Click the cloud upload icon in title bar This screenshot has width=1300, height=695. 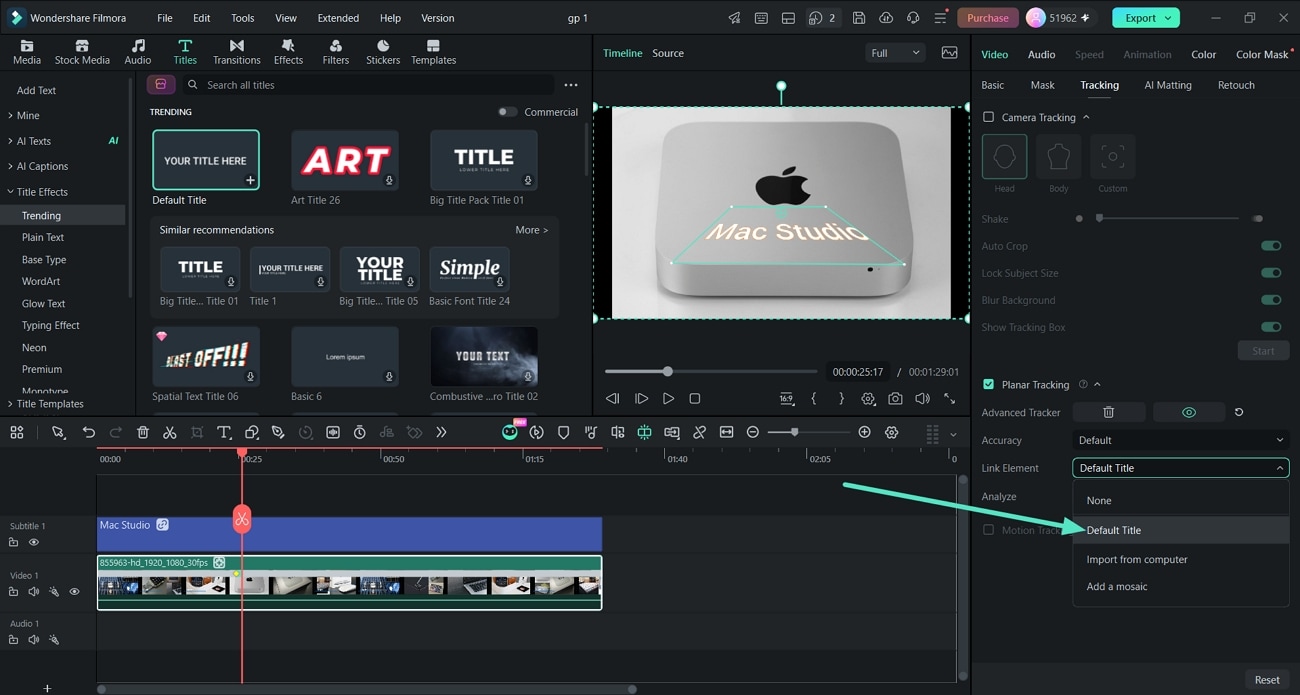886,18
